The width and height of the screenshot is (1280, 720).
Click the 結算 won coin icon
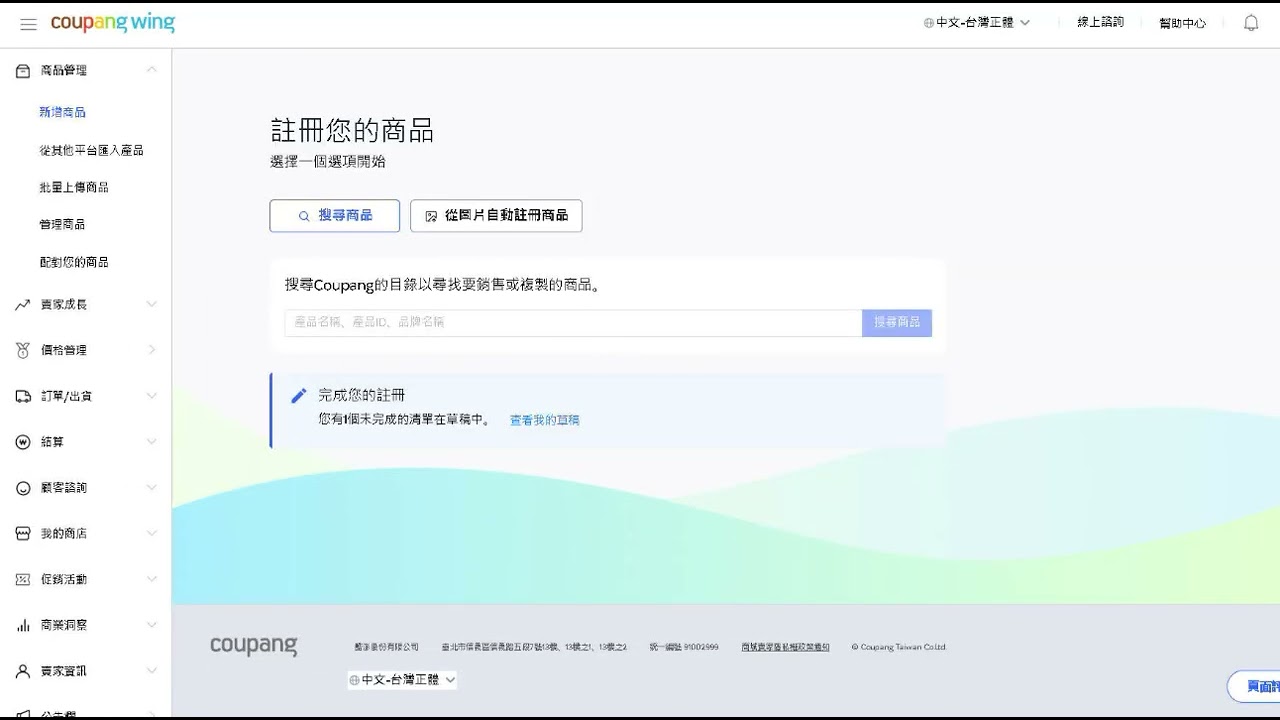coord(23,442)
